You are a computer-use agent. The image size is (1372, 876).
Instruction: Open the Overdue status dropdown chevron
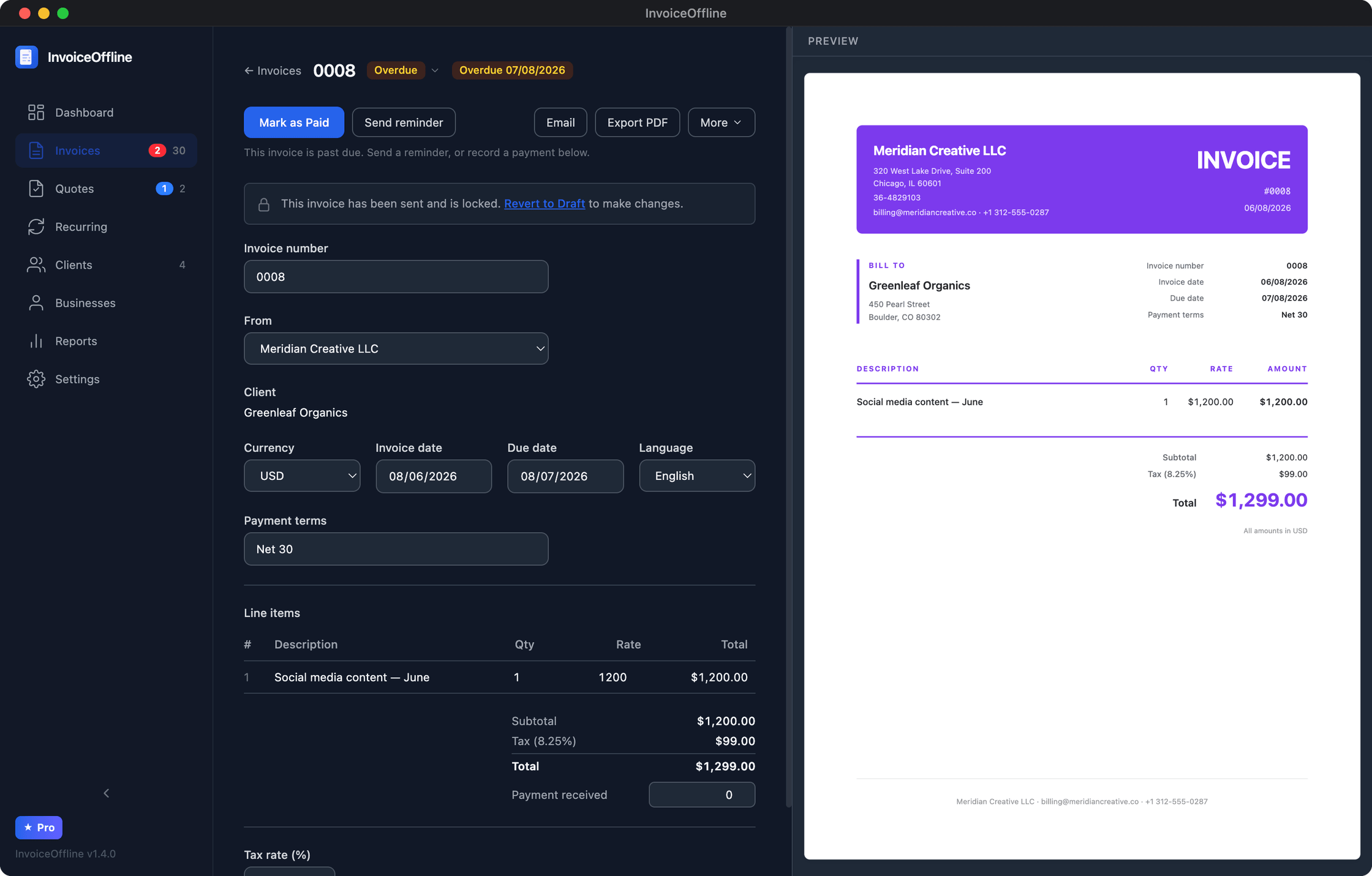tap(435, 70)
